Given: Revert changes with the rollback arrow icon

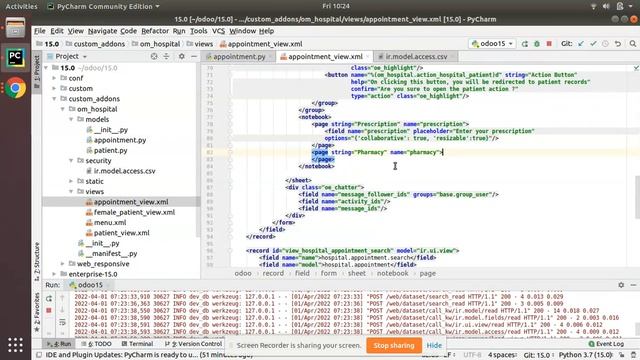Looking at the screenshot, I should pos(618,44).
